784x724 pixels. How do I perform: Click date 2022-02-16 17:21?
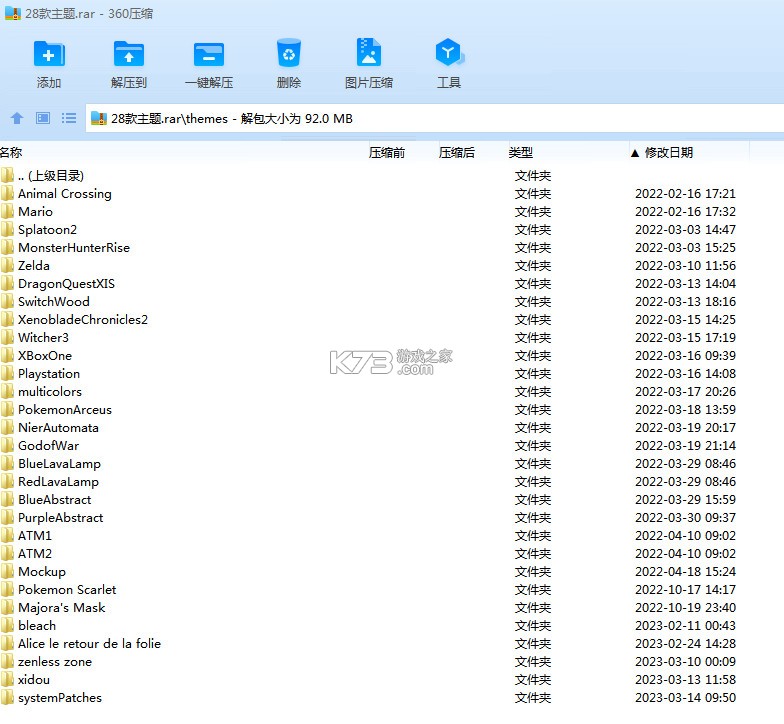click(685, 194)
